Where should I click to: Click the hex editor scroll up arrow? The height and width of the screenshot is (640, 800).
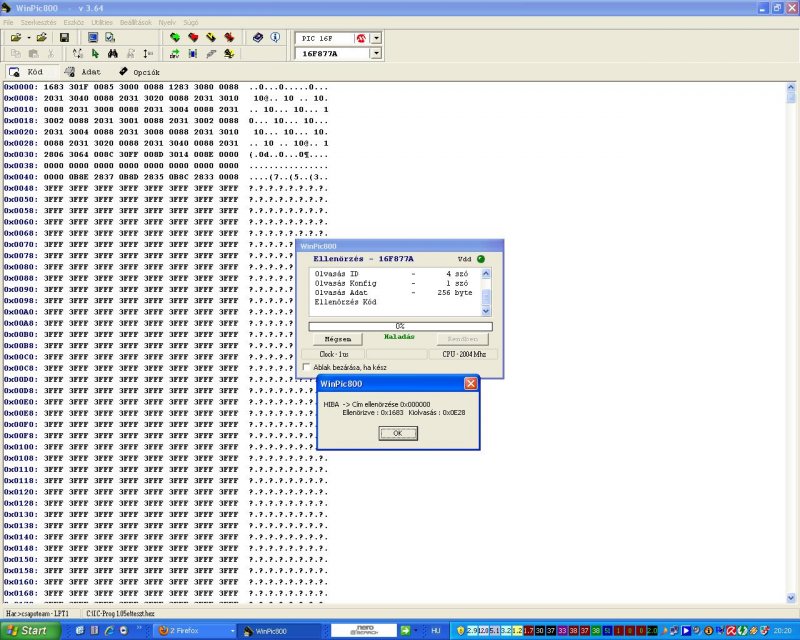point(791,87)
